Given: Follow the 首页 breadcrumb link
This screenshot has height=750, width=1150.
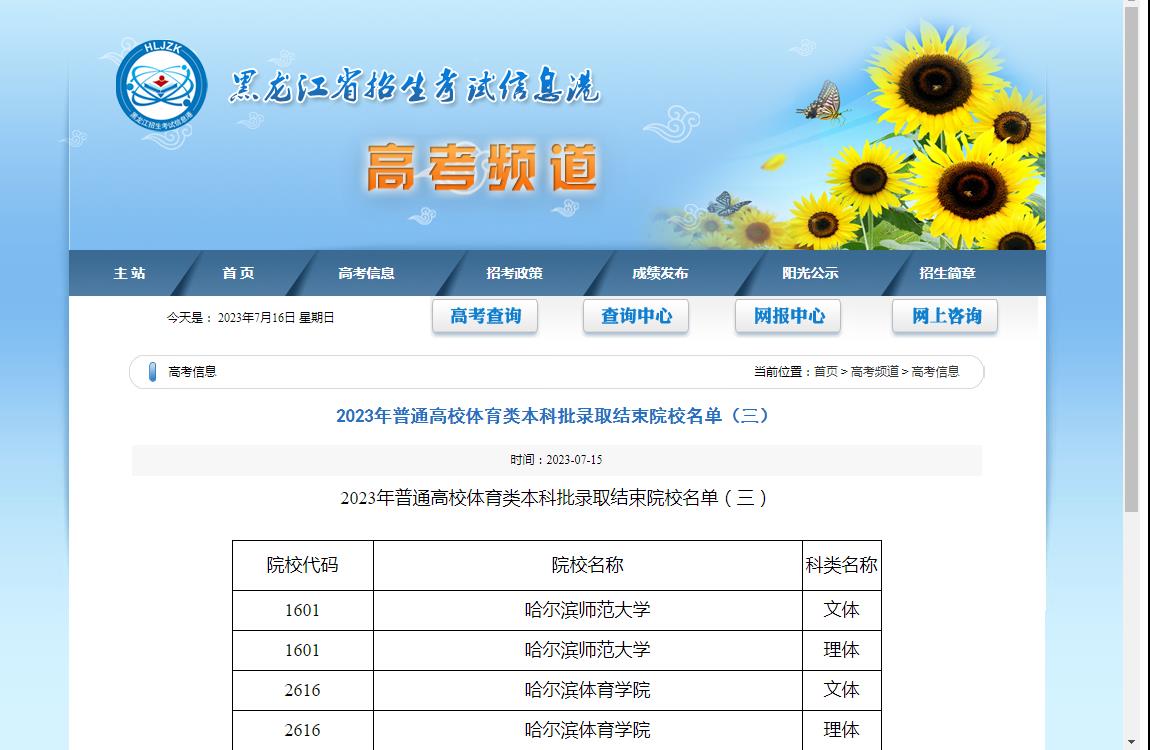Looking at the screenshot, I should (x=826, y=372).
